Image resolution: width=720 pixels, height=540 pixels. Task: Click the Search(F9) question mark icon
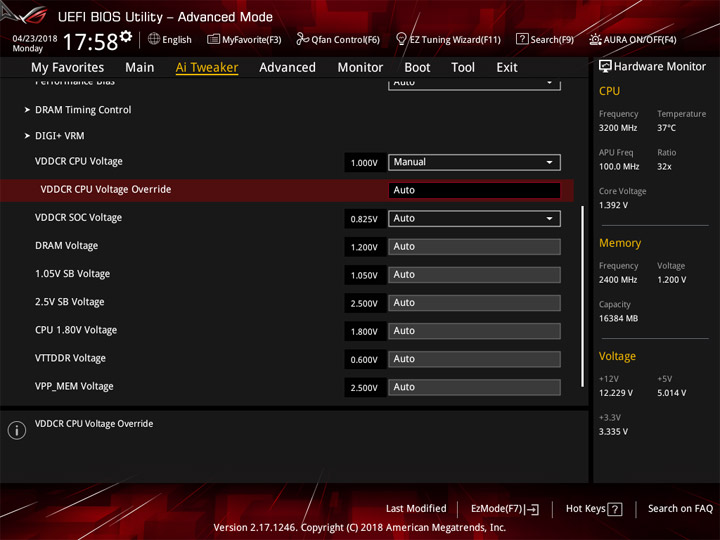(522, 39)
